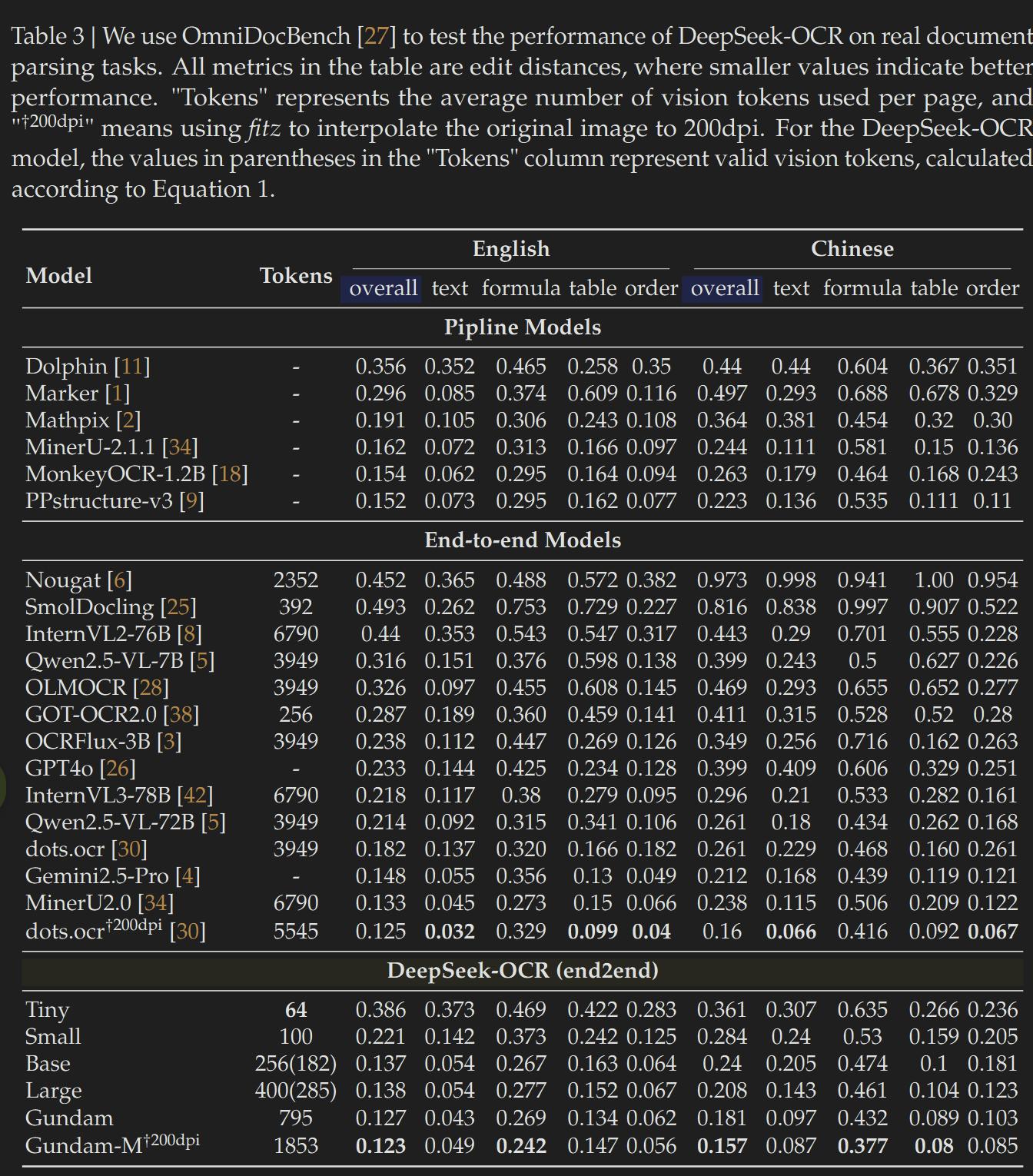Select highlighted "overall" under English header

point(383,288)
